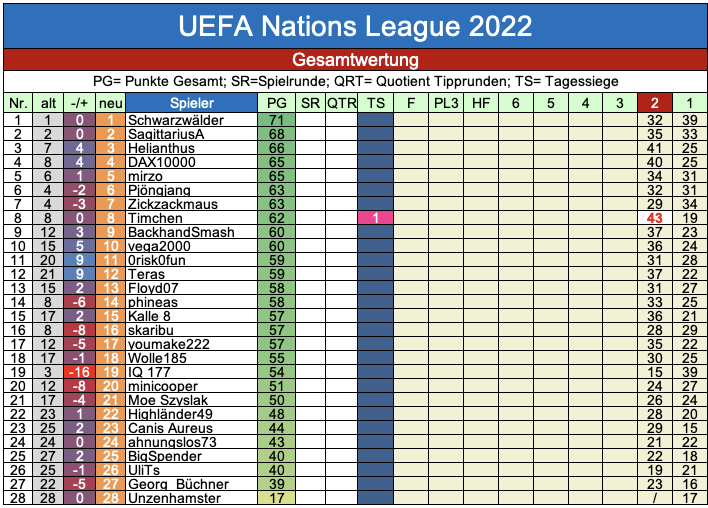Click the red column header labeled 2

tap(655, 103)
